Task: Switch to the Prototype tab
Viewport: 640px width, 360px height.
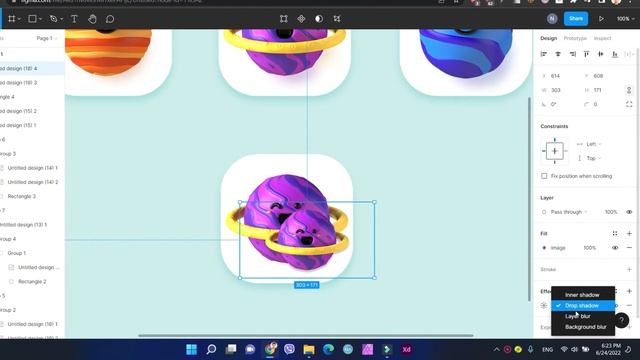Action: (575, 38)
